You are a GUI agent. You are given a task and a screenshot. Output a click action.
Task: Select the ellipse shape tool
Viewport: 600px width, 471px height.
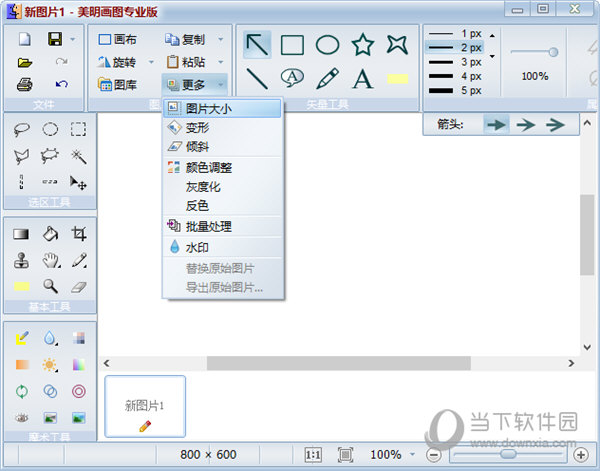click(328, 45)
